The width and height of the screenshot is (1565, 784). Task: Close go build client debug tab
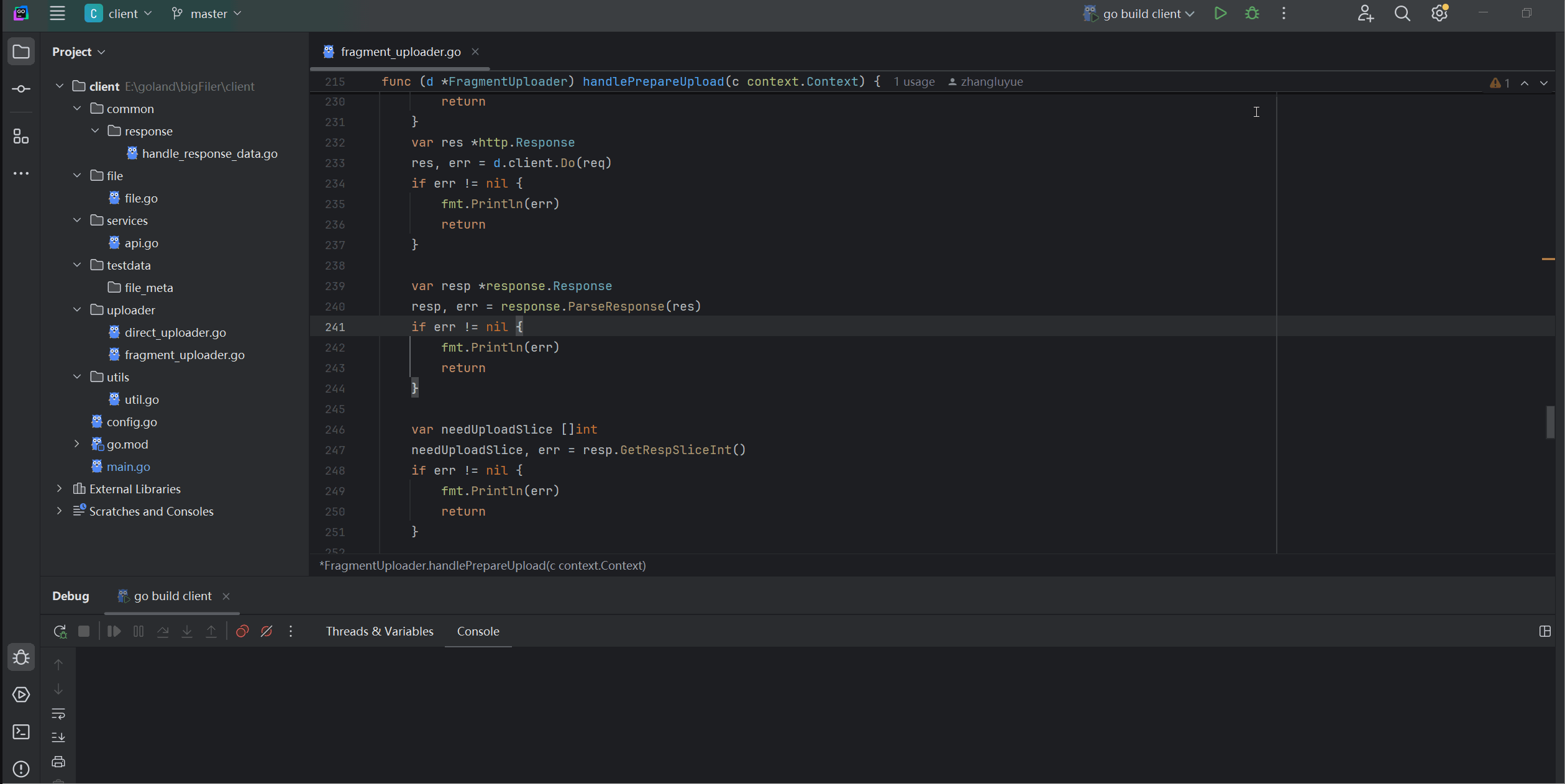tap(226, 596)
